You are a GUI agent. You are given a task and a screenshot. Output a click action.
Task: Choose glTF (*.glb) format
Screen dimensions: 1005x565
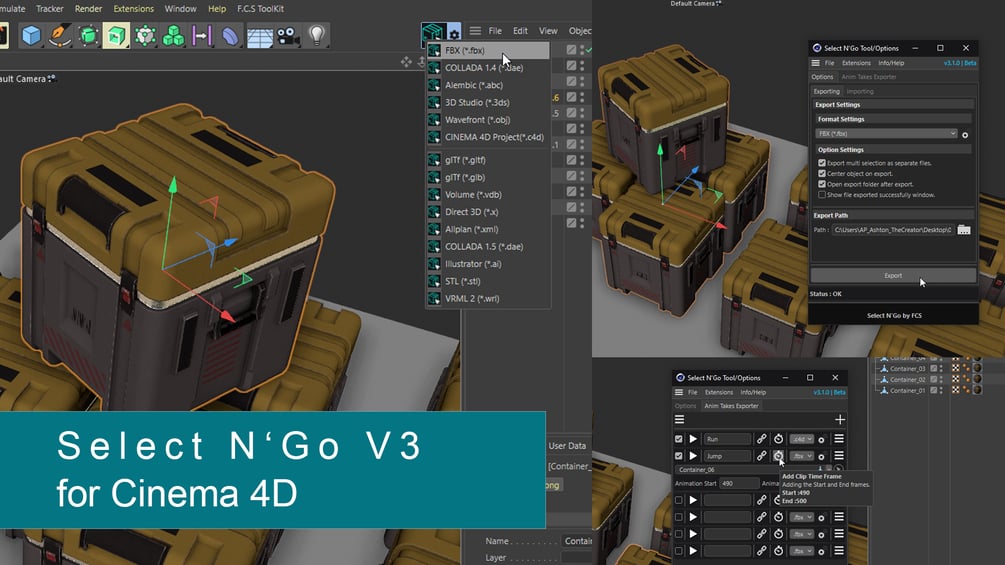pos(488,177)
